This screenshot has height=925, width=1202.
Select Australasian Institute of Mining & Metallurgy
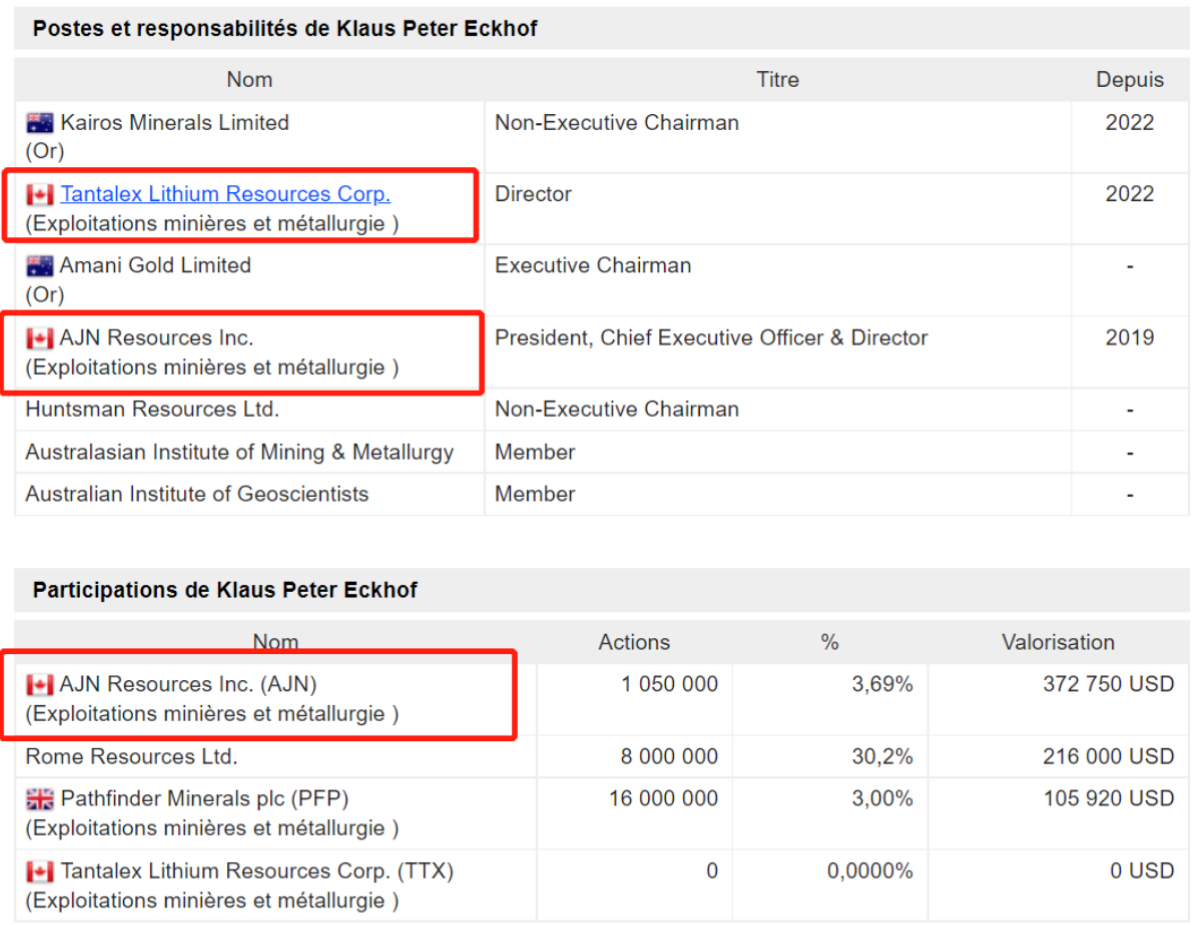click(239, 452)
